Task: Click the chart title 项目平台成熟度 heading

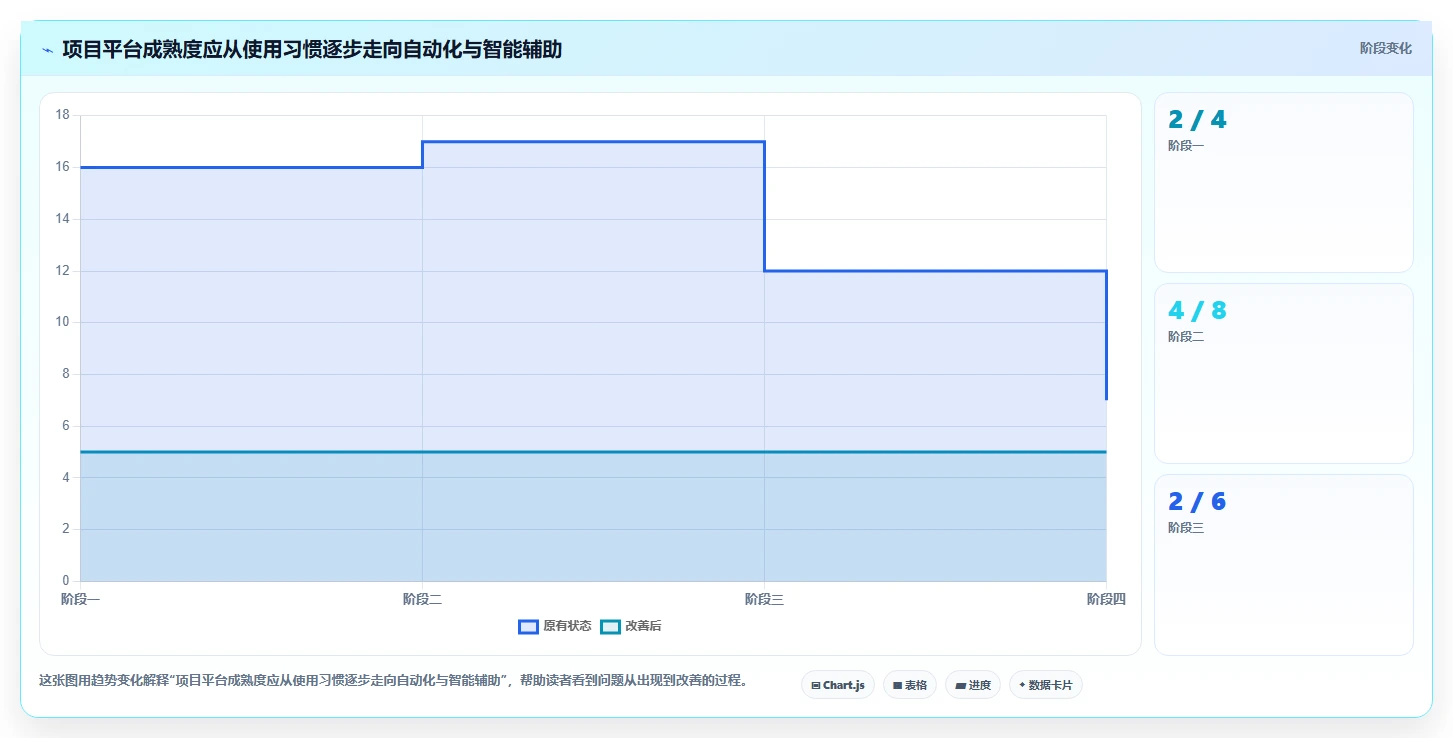Action: point(312,49)
